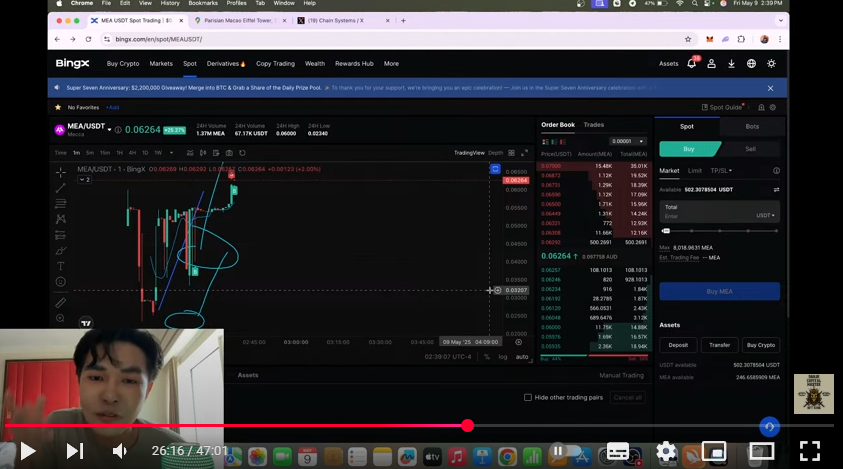Open more timeframes dropdown arrow
Screen dimensions: 843x469
(x=172, y=153)
